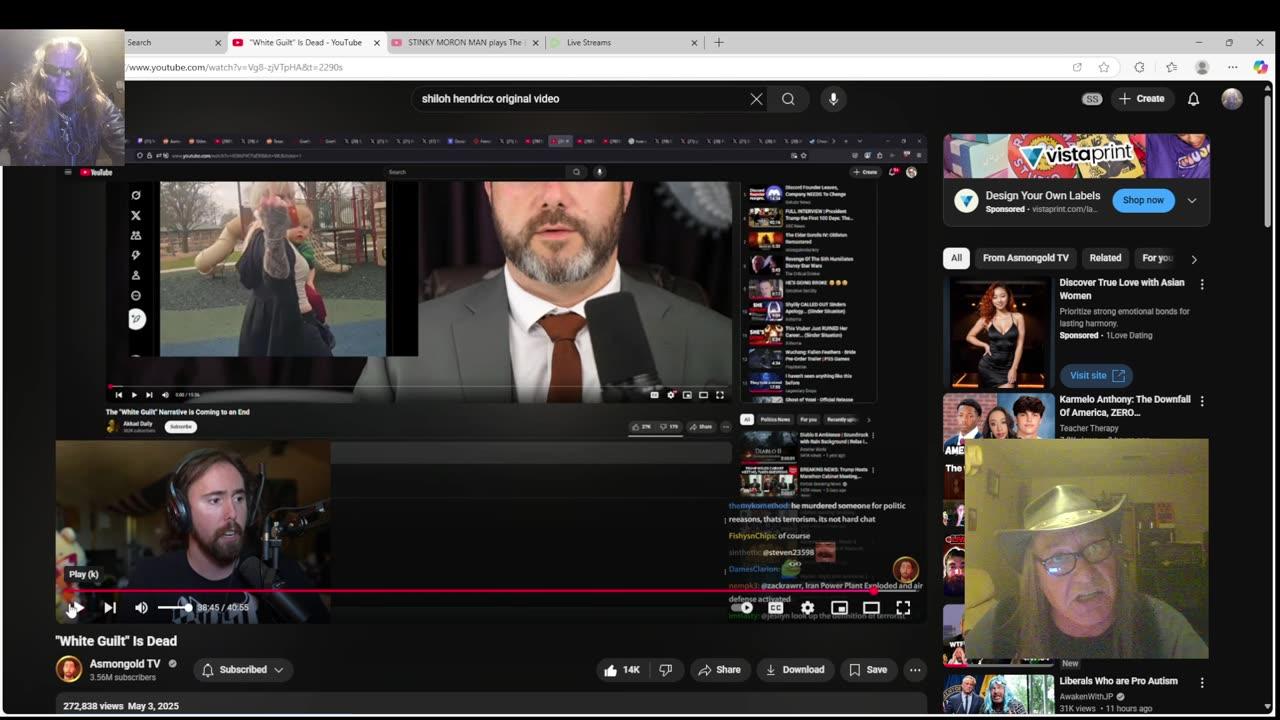Add page to favorites with star
This screenshot has height=720, width=1280.
1104,67
